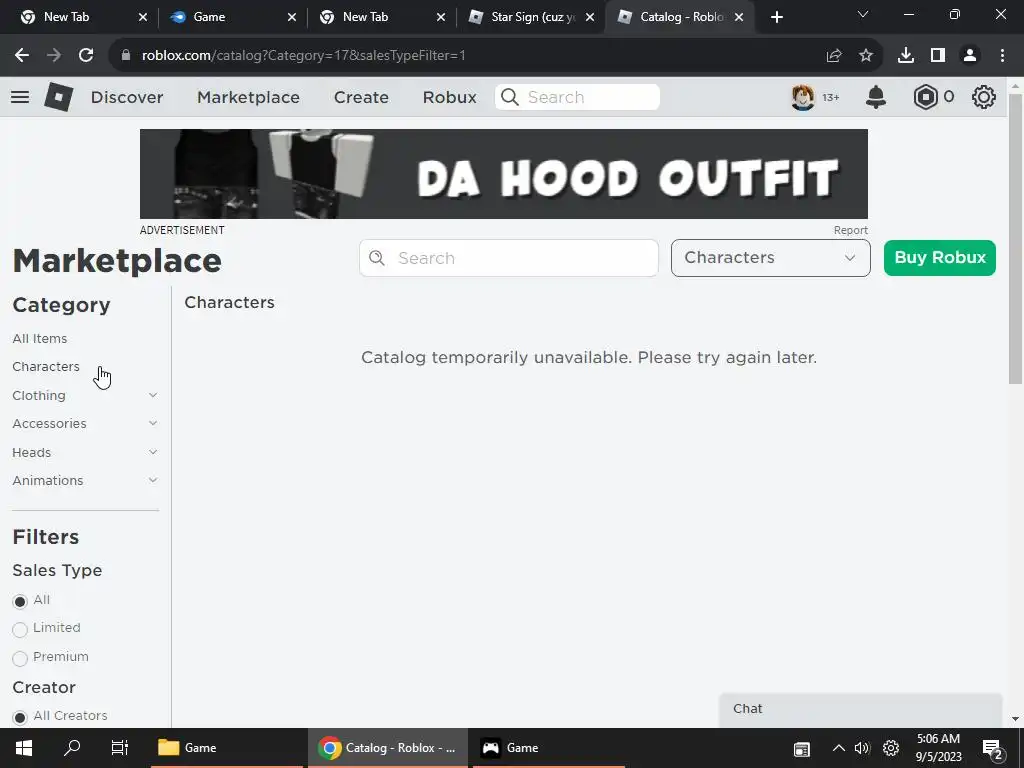This screenshot has width=1024, height=768.
Task: Open the Chrome three-dot menu
Action: tap(1002, 56)
